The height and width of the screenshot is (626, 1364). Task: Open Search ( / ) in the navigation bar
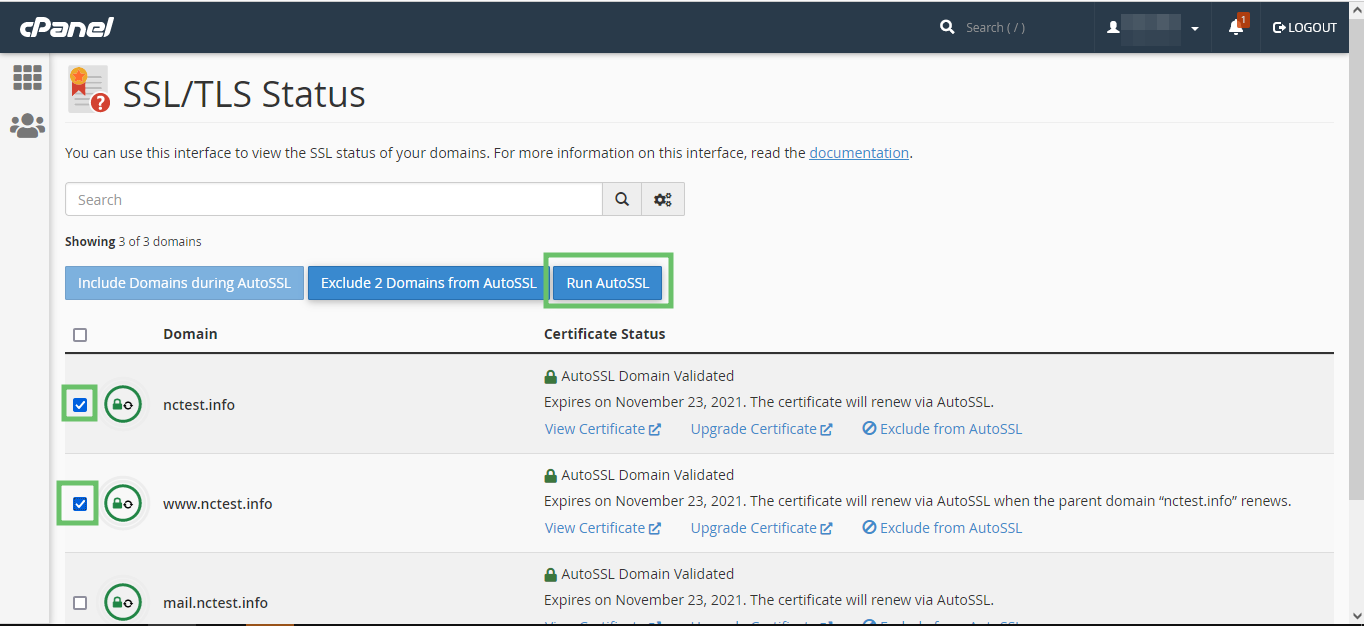[995, 27]
